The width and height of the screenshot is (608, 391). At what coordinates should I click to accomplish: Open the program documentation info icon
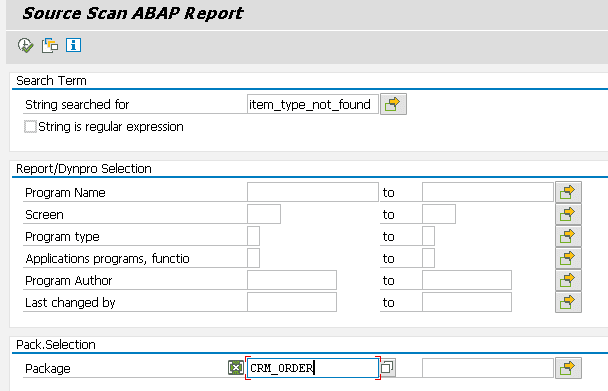click(x=73, y=45)
